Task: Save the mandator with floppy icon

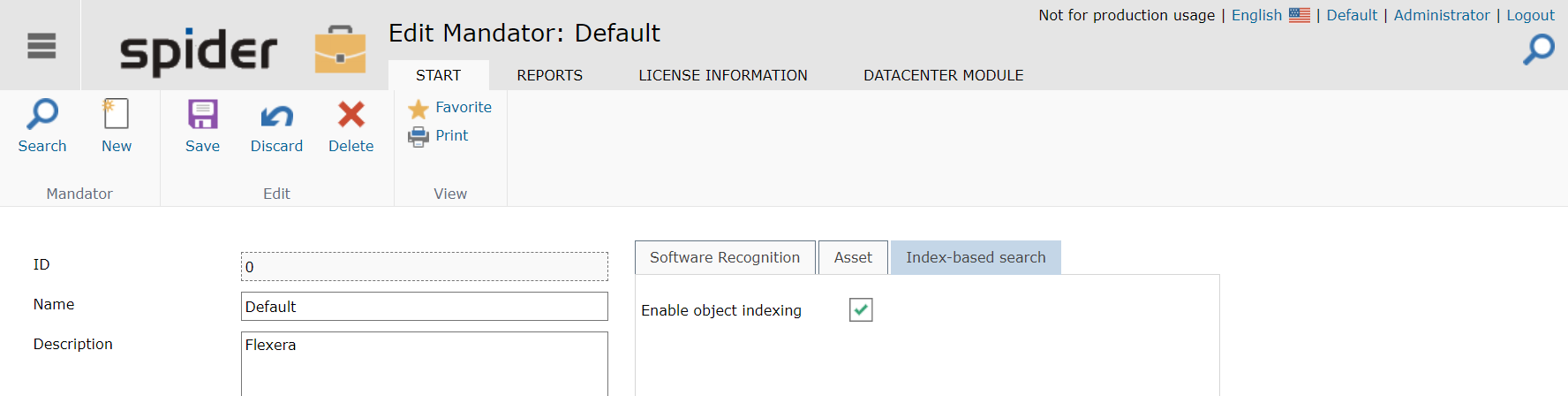Action: 202,114
